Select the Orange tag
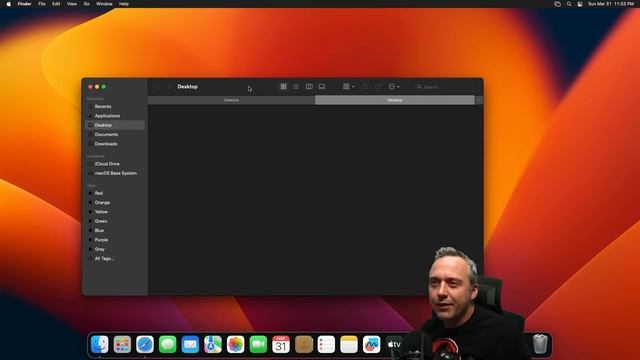Viewport: 640px width, 360px height. (x=116, y=202)
